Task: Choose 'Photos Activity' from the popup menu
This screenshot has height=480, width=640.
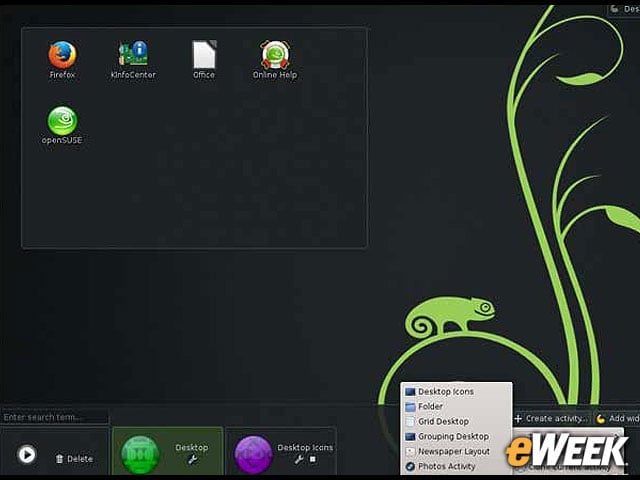Action: click(x=456, y=466)
